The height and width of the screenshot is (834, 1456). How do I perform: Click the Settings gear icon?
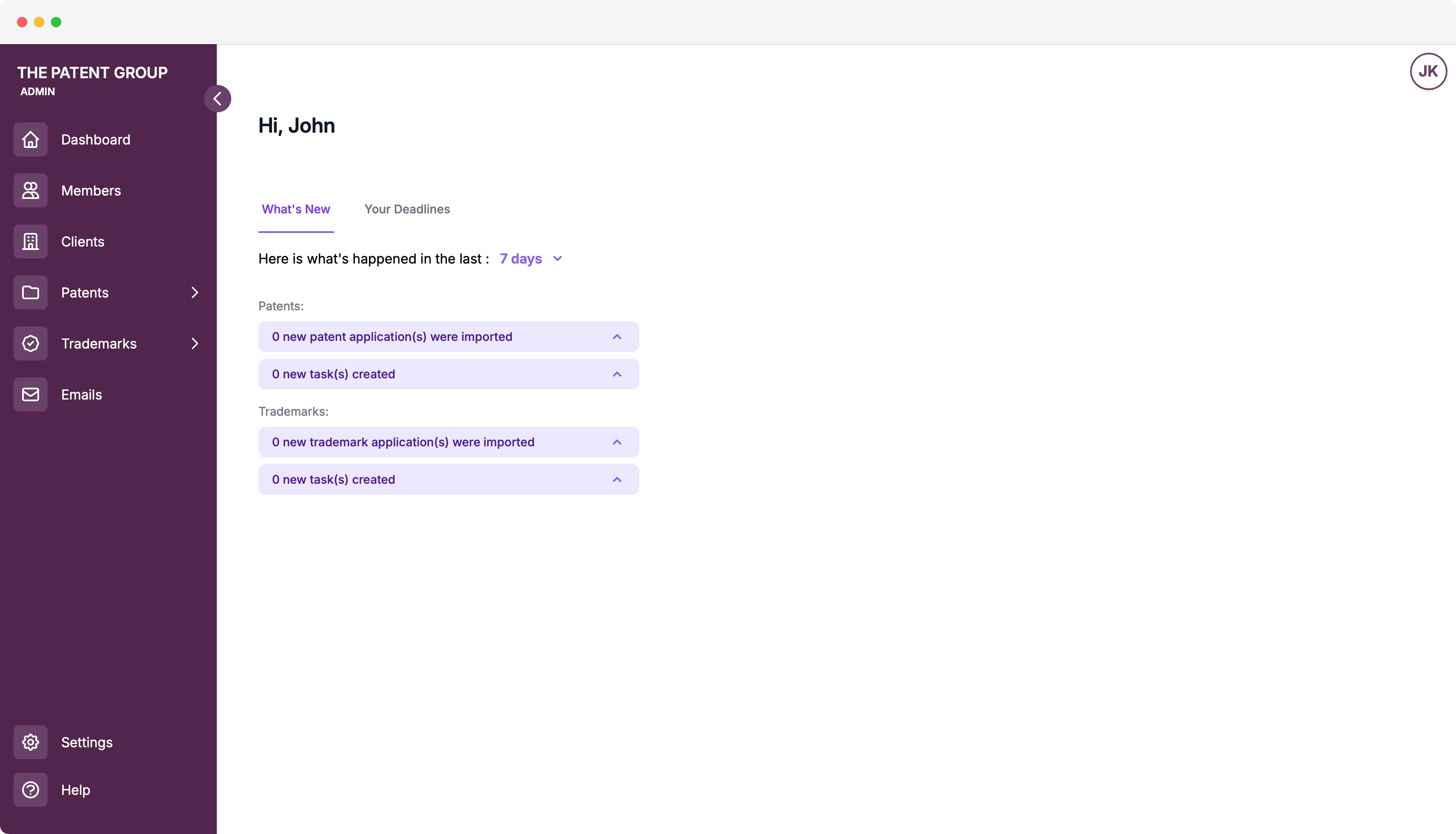pyautogui.click(x=30, y=742)
